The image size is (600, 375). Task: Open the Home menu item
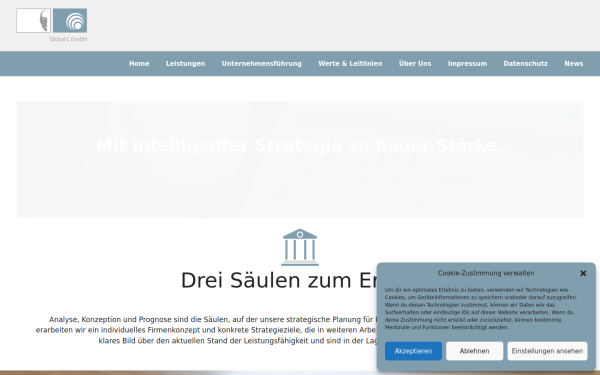click(x=139, y=64)
